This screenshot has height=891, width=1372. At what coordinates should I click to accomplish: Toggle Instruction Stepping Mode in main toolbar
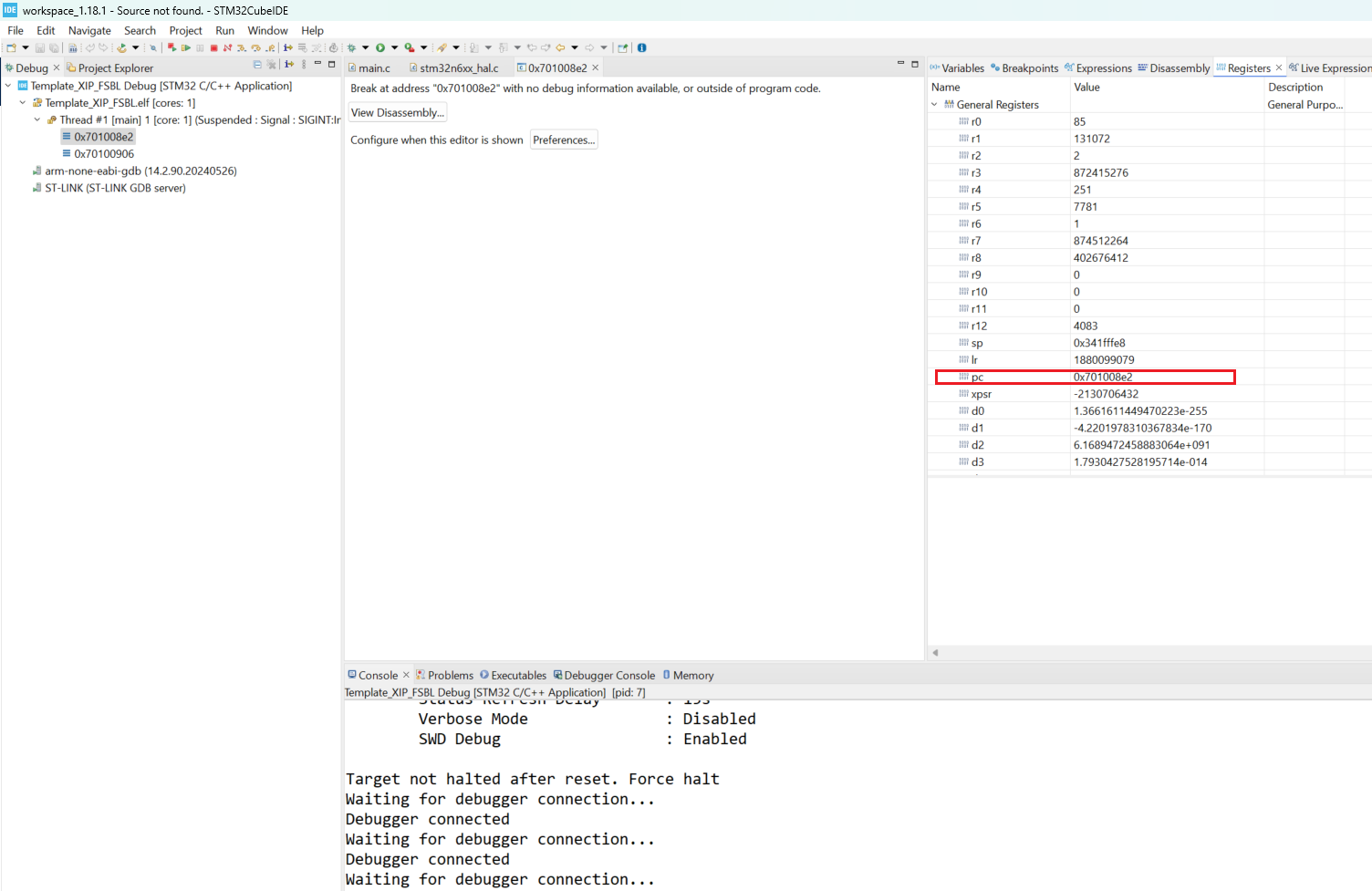tap(287, 47)
